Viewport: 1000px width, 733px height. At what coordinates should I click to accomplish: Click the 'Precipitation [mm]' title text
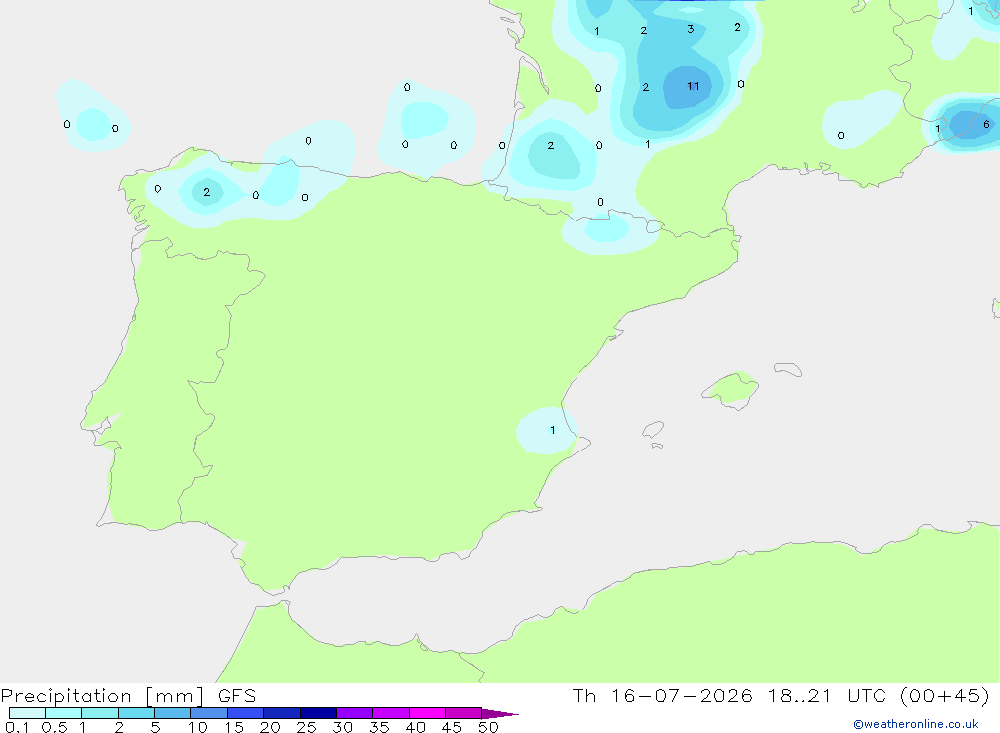coord(103,696)
